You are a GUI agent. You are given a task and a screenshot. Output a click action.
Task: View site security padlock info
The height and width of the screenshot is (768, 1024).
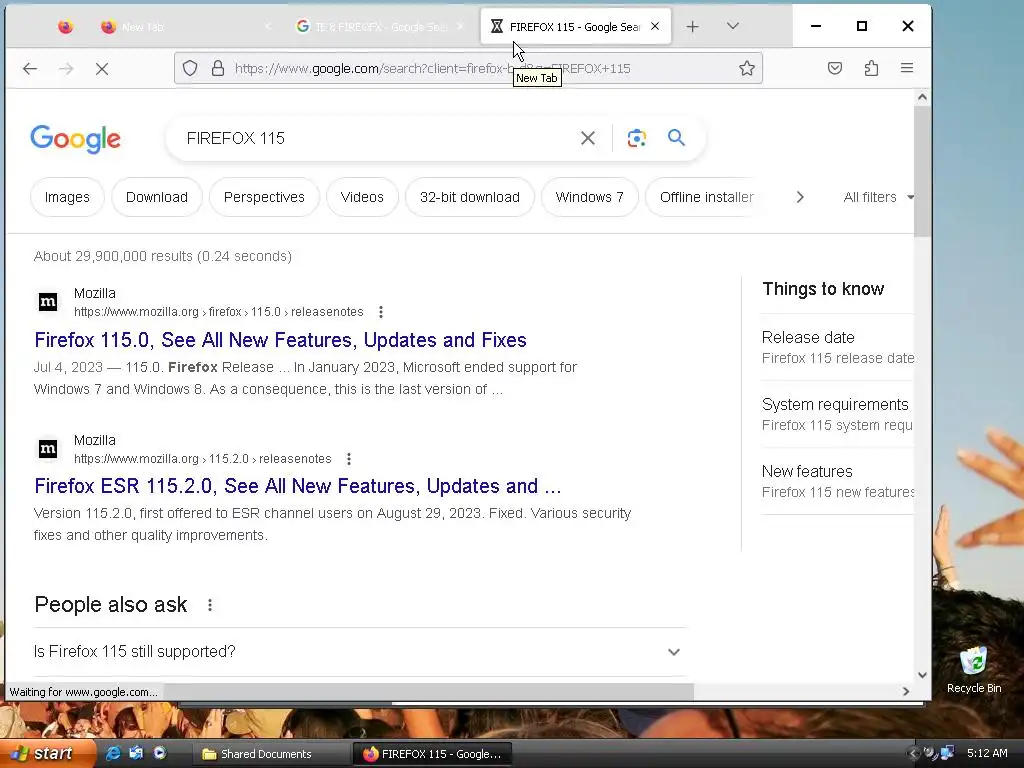[x=218, y=68]
